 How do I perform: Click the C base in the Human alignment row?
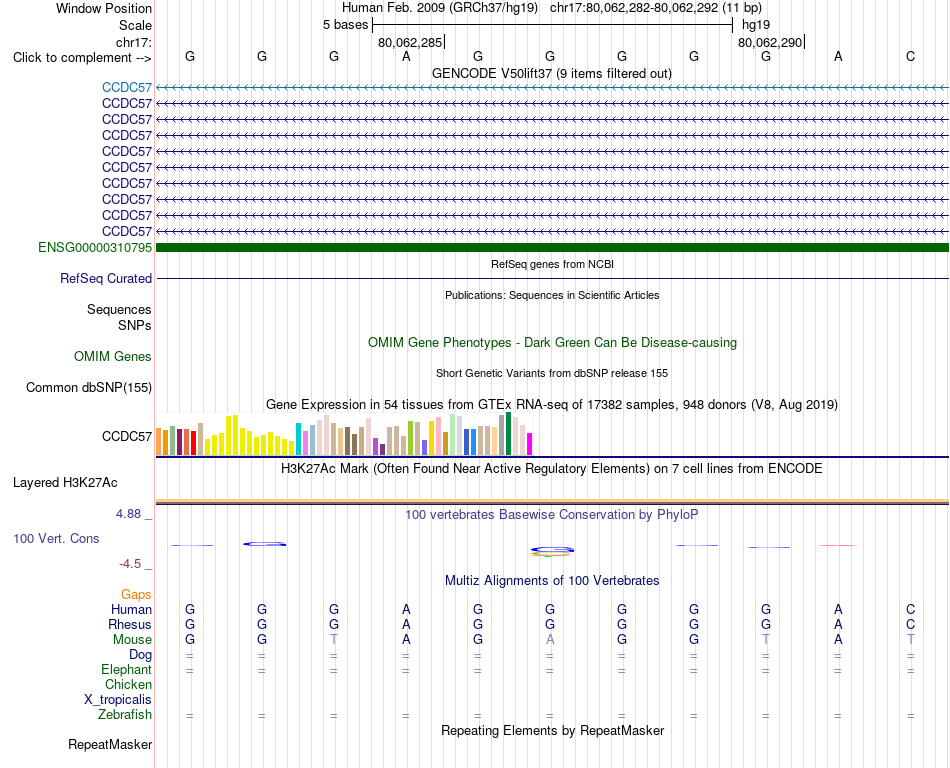910,609
